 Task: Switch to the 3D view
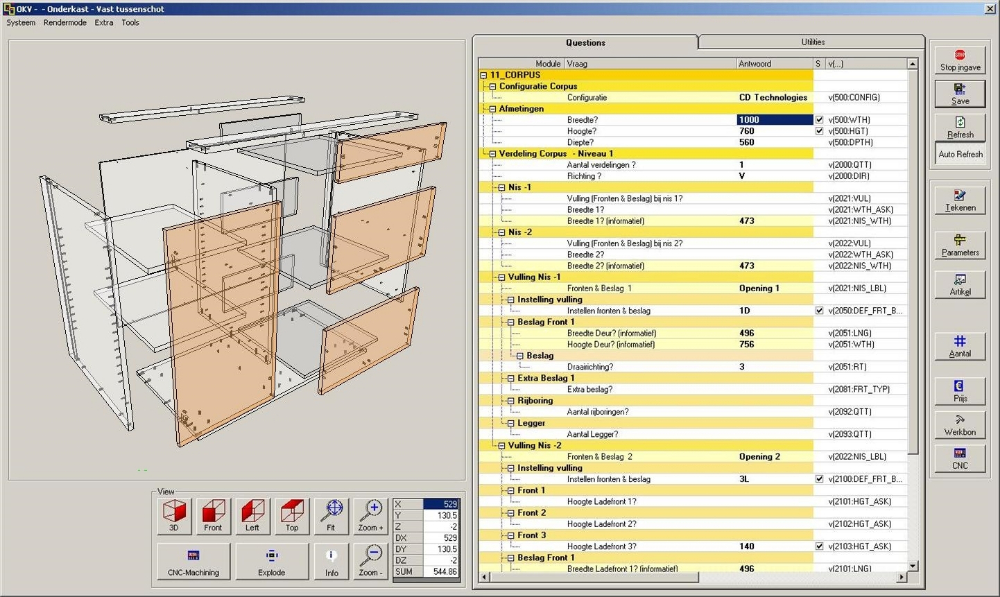point(173,512)
